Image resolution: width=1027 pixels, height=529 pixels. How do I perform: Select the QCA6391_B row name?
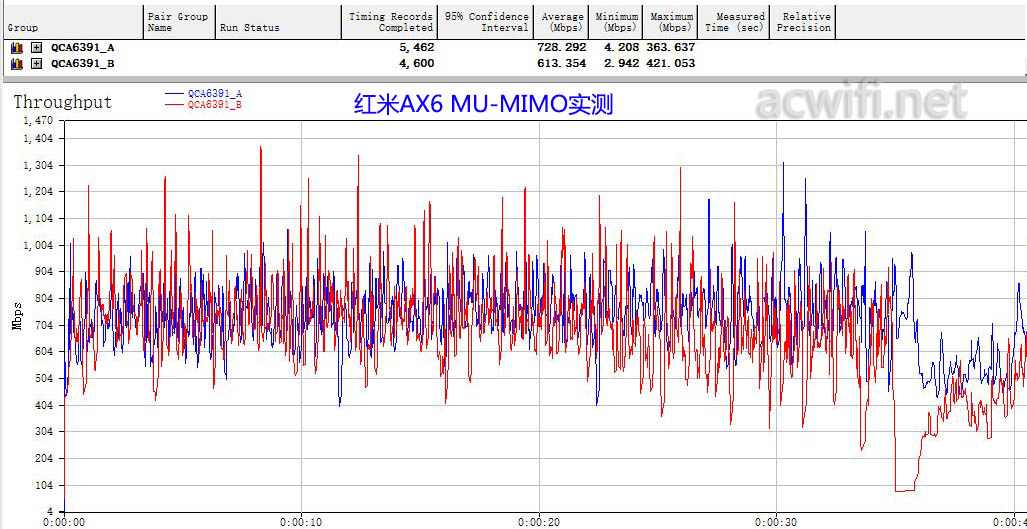coord(83,64)
